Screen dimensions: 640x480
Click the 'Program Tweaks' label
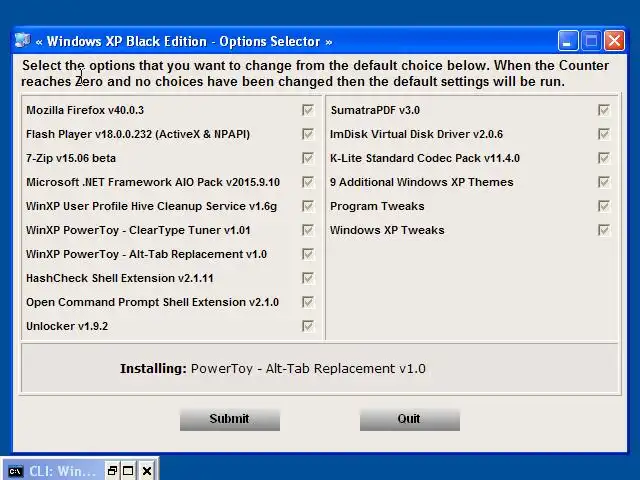point(377,206)
